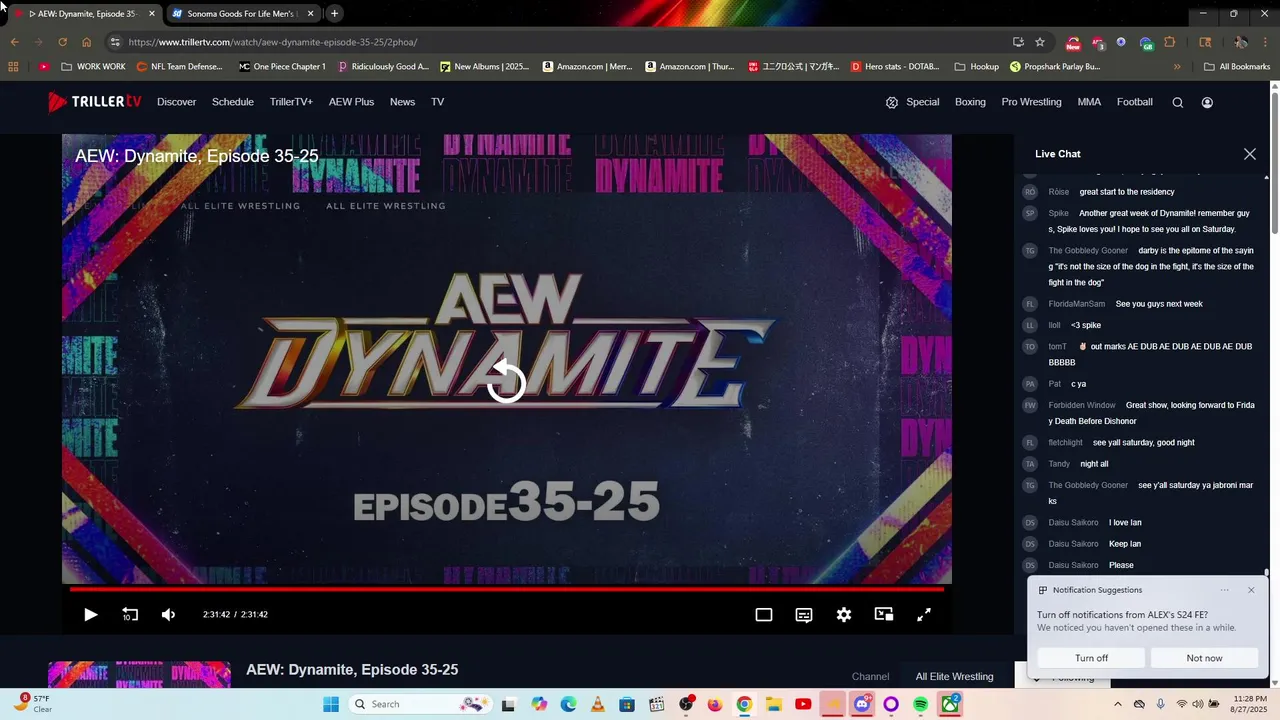This screenshot has width=1280, height=720.
Task: Open the One Piece Chapter 1 bookmark
Action: pos(282,67)
